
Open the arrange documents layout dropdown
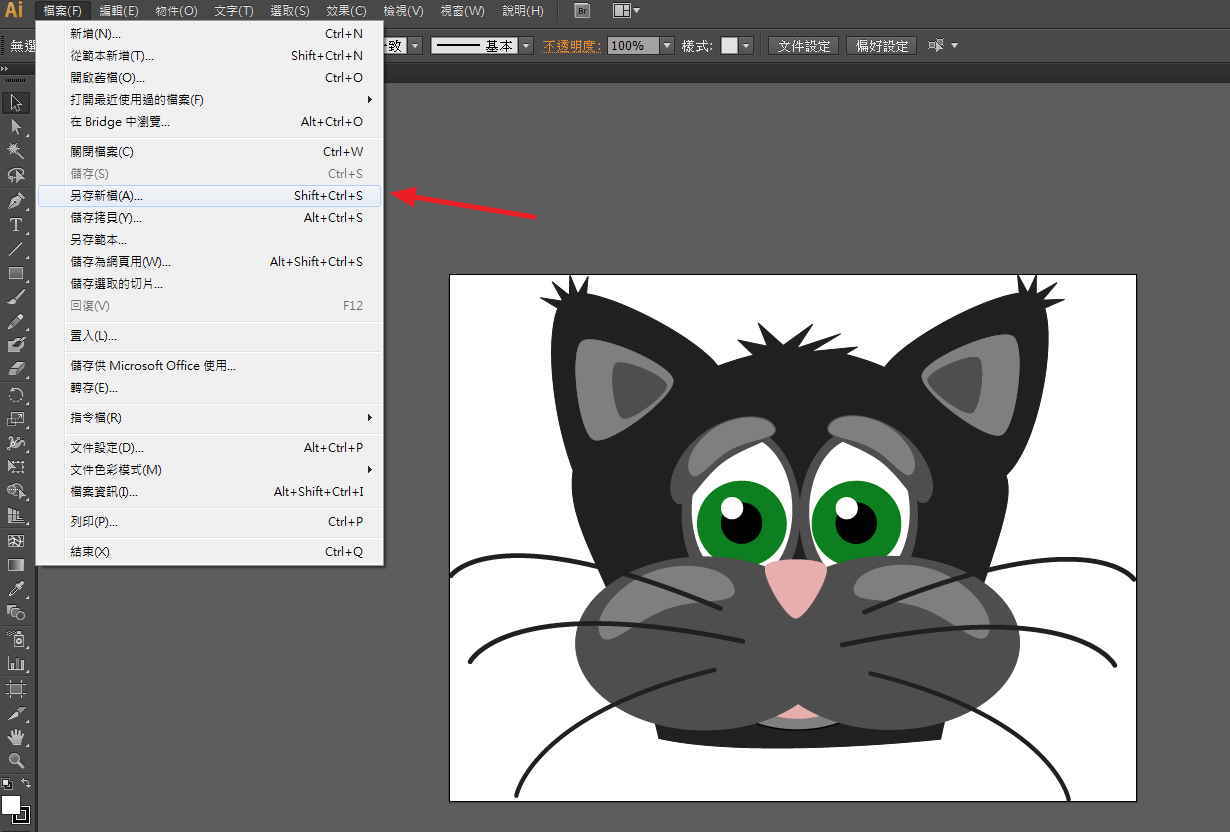click(627, 11)
